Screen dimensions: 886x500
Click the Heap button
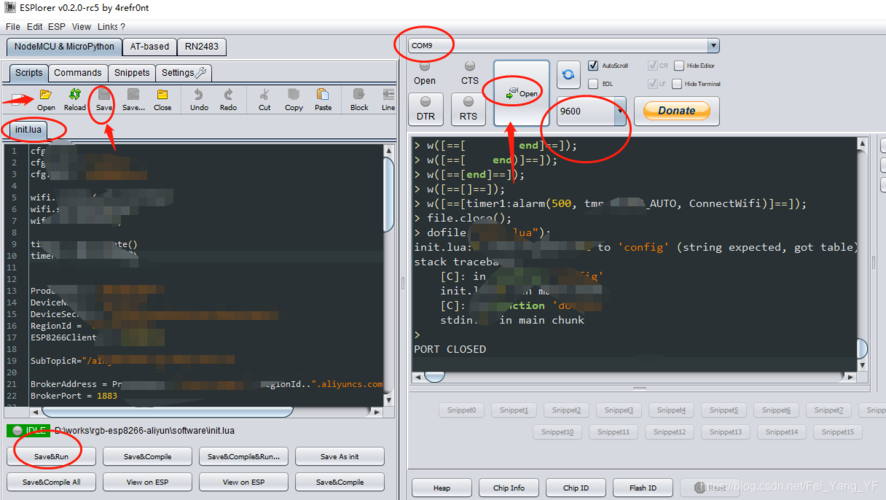(442, 488)
